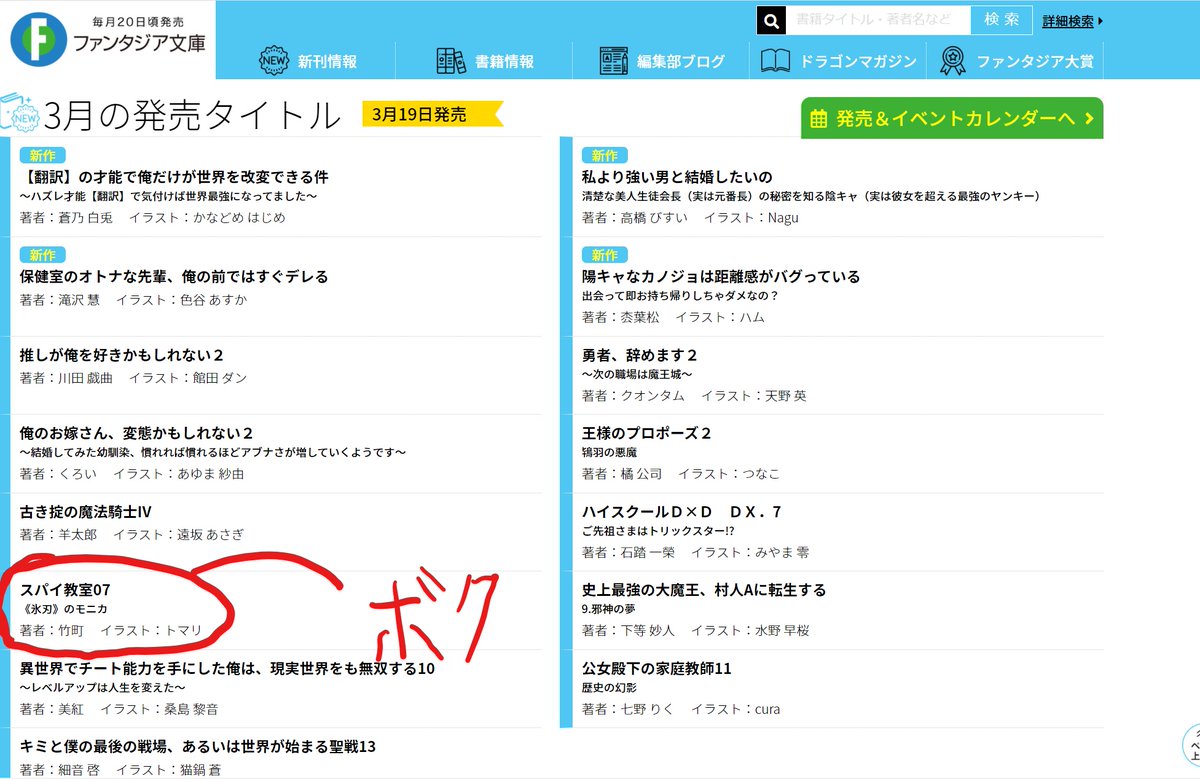Click the open-book icon beside ドラゴンマガジン
Viewport: 1200px width, 779px height.
coord(775,61)
